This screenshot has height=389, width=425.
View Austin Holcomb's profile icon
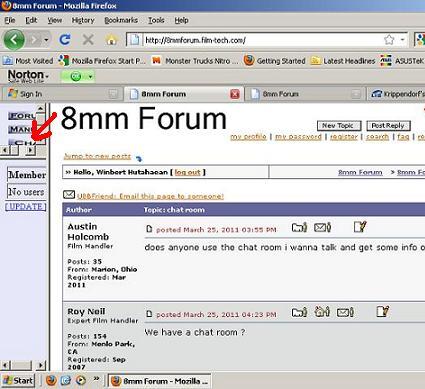(299, 228)
